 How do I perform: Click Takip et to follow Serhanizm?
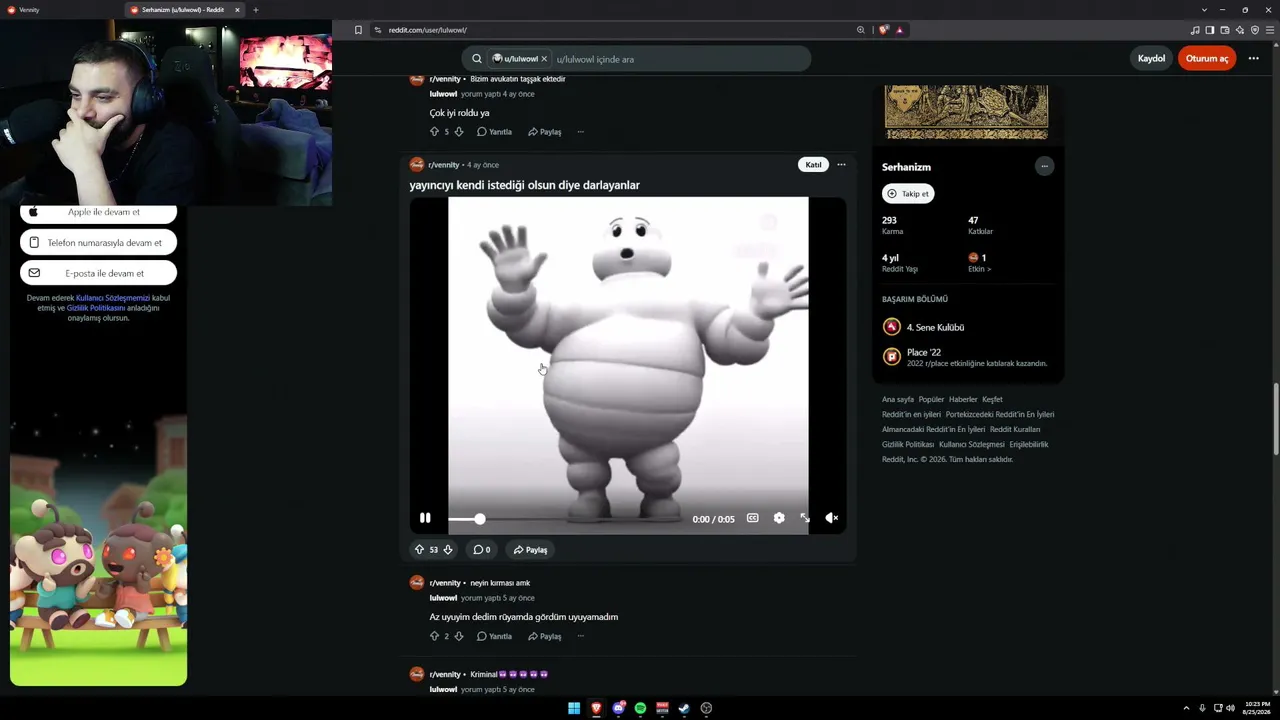tap(908, 194)
